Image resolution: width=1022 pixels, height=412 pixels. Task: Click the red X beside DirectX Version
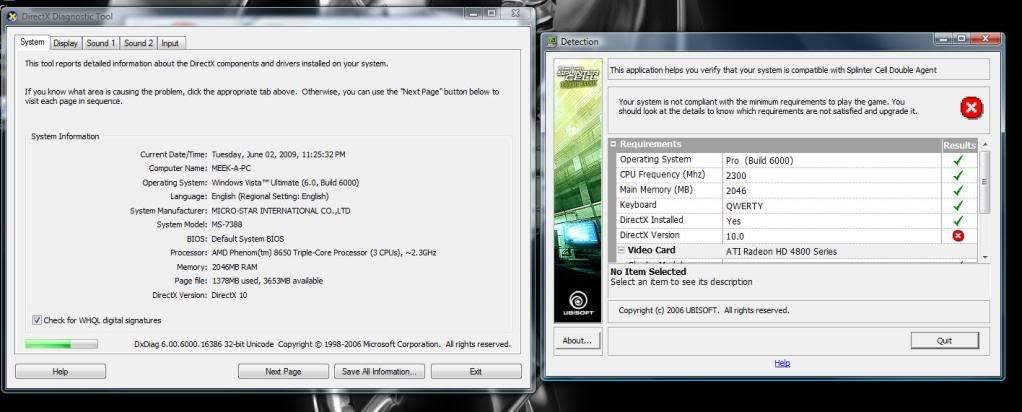coord(958,235)
